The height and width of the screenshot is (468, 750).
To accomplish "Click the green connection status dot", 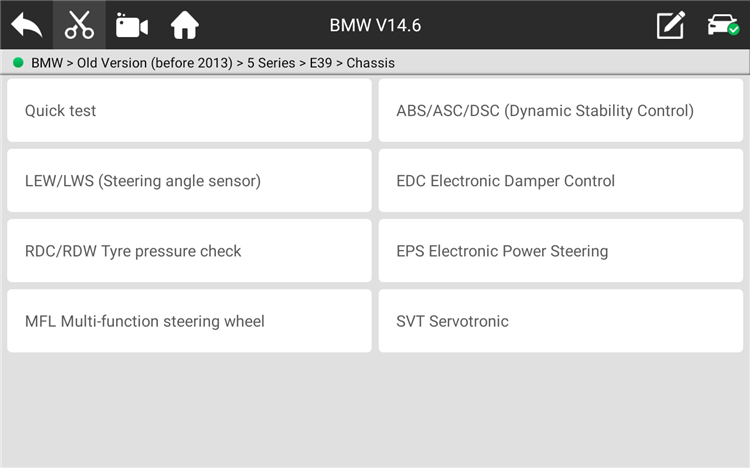I will (18, 63).
